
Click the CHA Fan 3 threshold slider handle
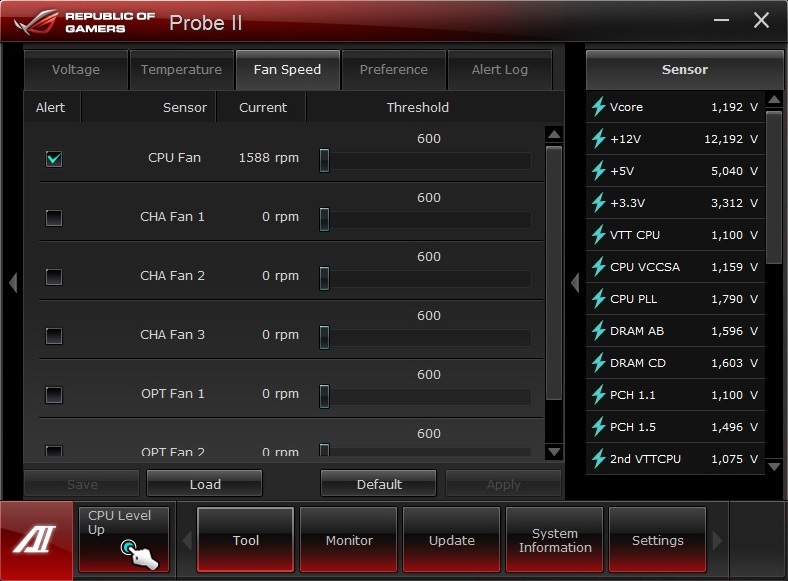[325, 337]
